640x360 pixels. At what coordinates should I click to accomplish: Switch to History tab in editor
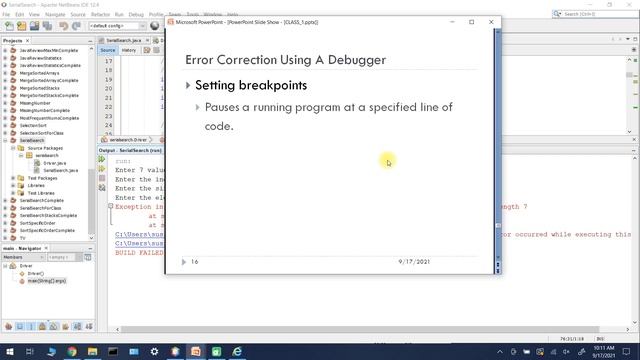[129, 50]
